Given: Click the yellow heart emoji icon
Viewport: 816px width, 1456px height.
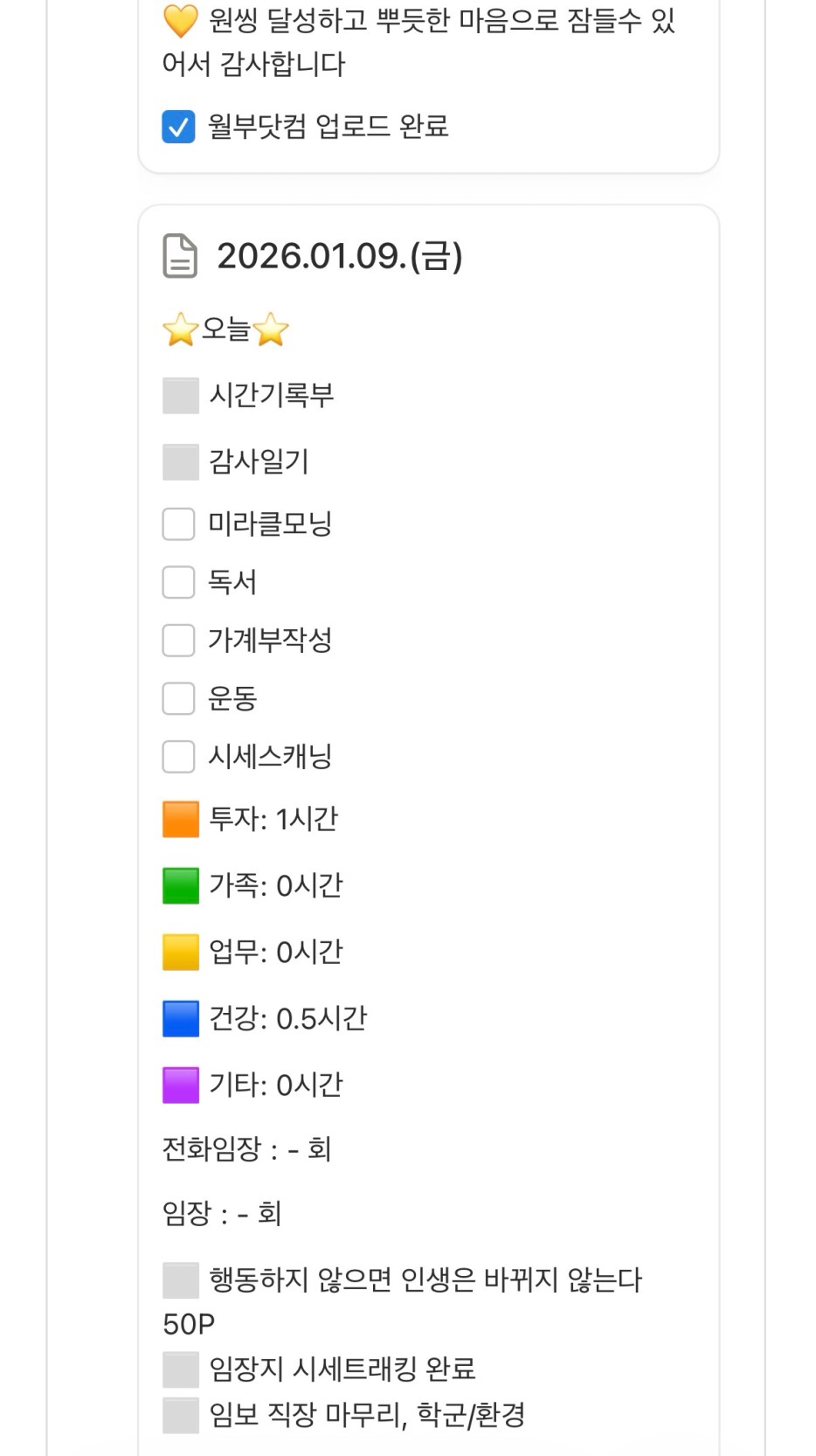Looking at the screenshot, I should click(x=180, y=21).
